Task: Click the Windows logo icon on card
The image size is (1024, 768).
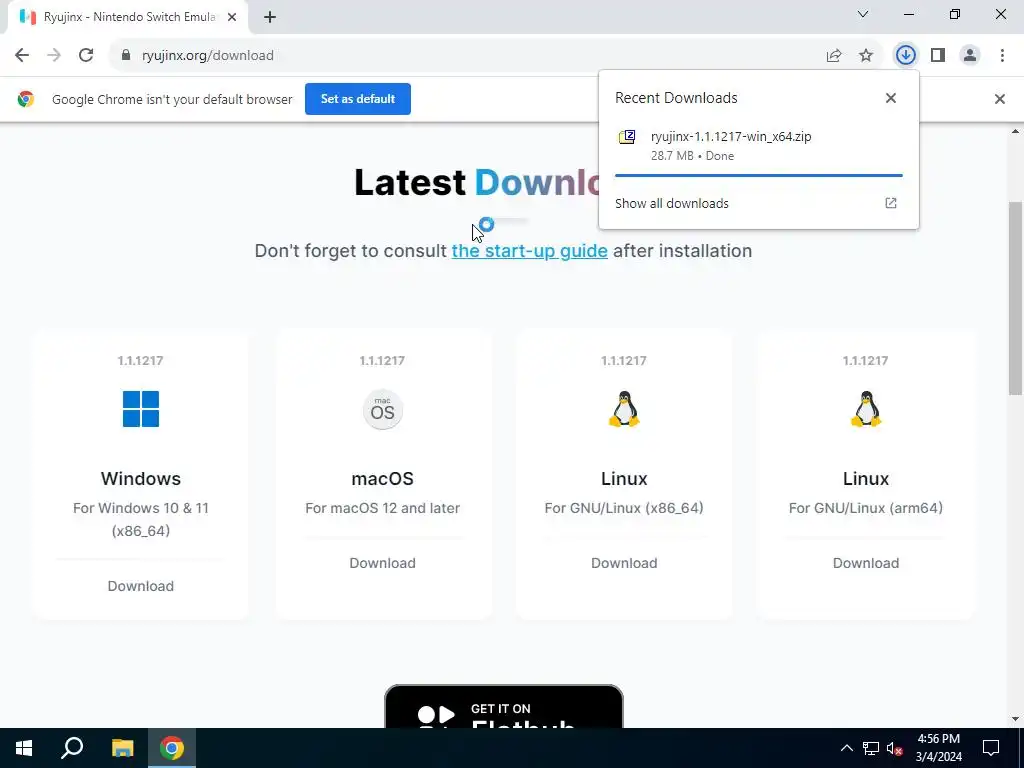Action: (x=141, y=409)
